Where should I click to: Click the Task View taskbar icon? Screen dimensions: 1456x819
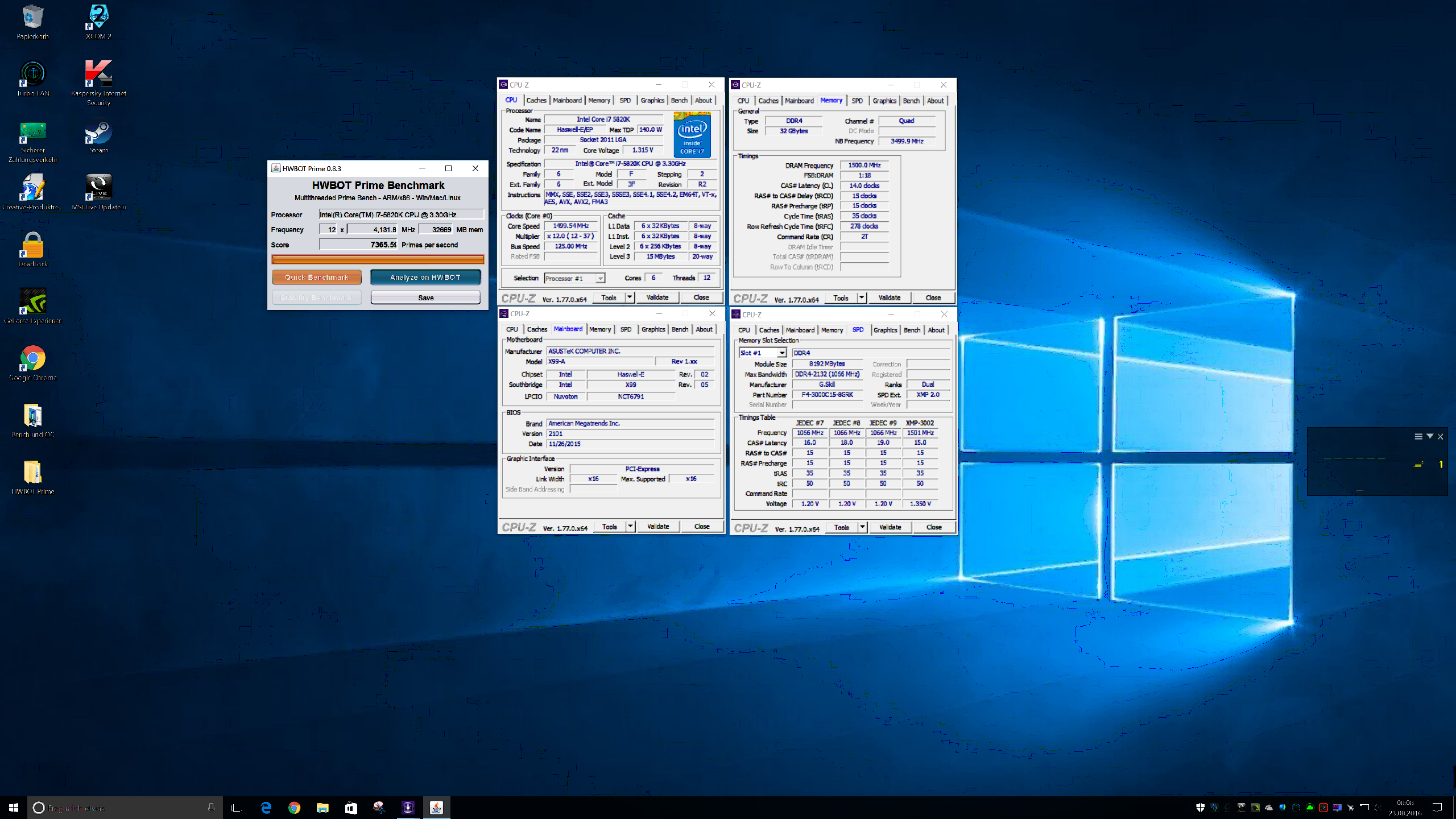(237, 808)
